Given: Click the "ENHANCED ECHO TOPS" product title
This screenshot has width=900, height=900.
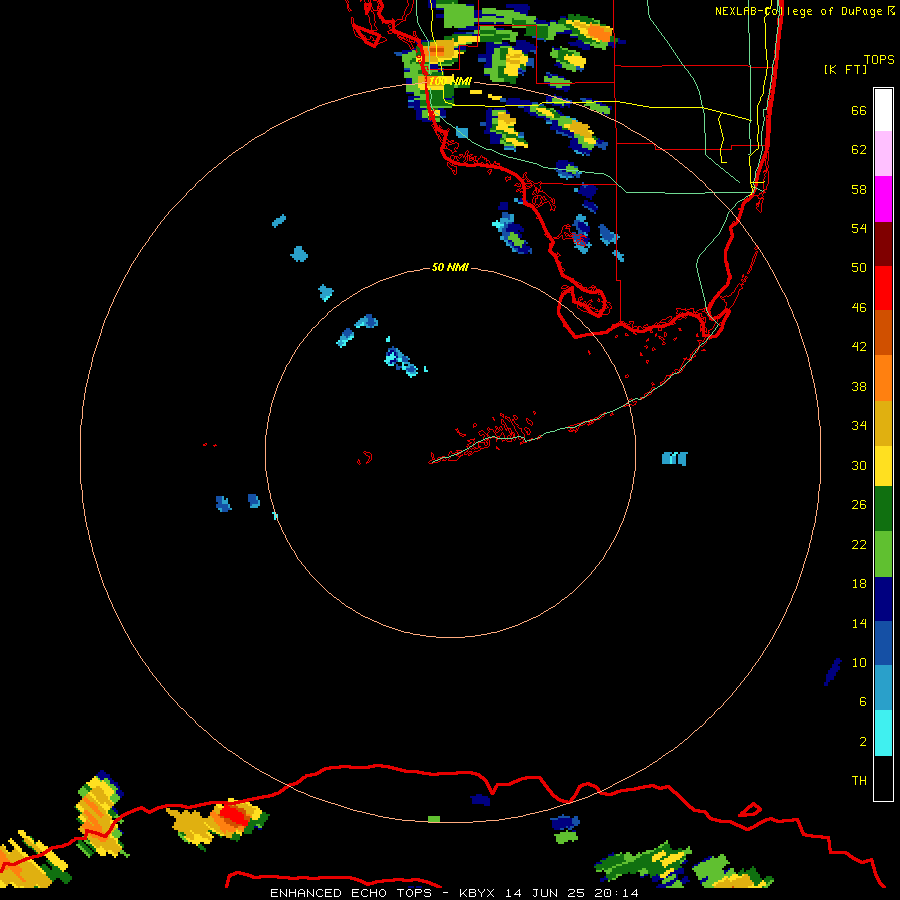Looking at the screenshot, I should click(351, 893).
